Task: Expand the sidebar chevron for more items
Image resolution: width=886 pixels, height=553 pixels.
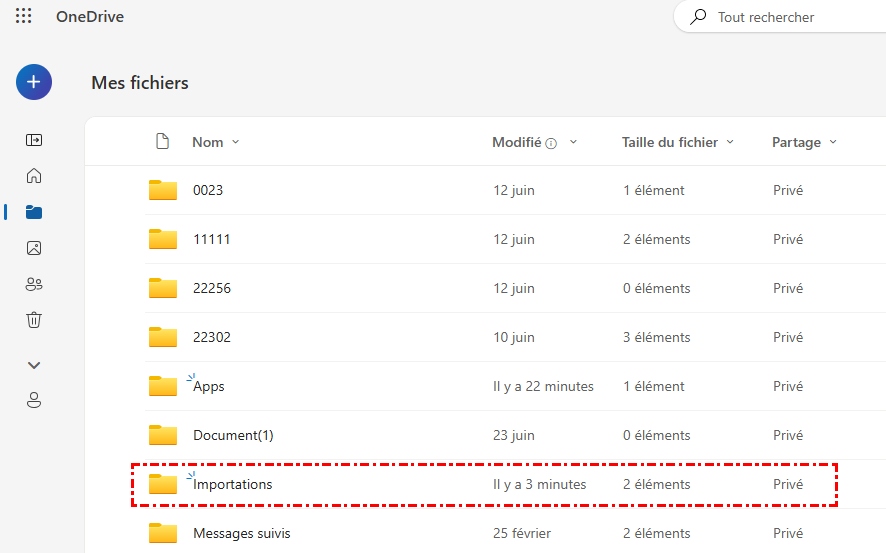Action: (x=34, y=365)
